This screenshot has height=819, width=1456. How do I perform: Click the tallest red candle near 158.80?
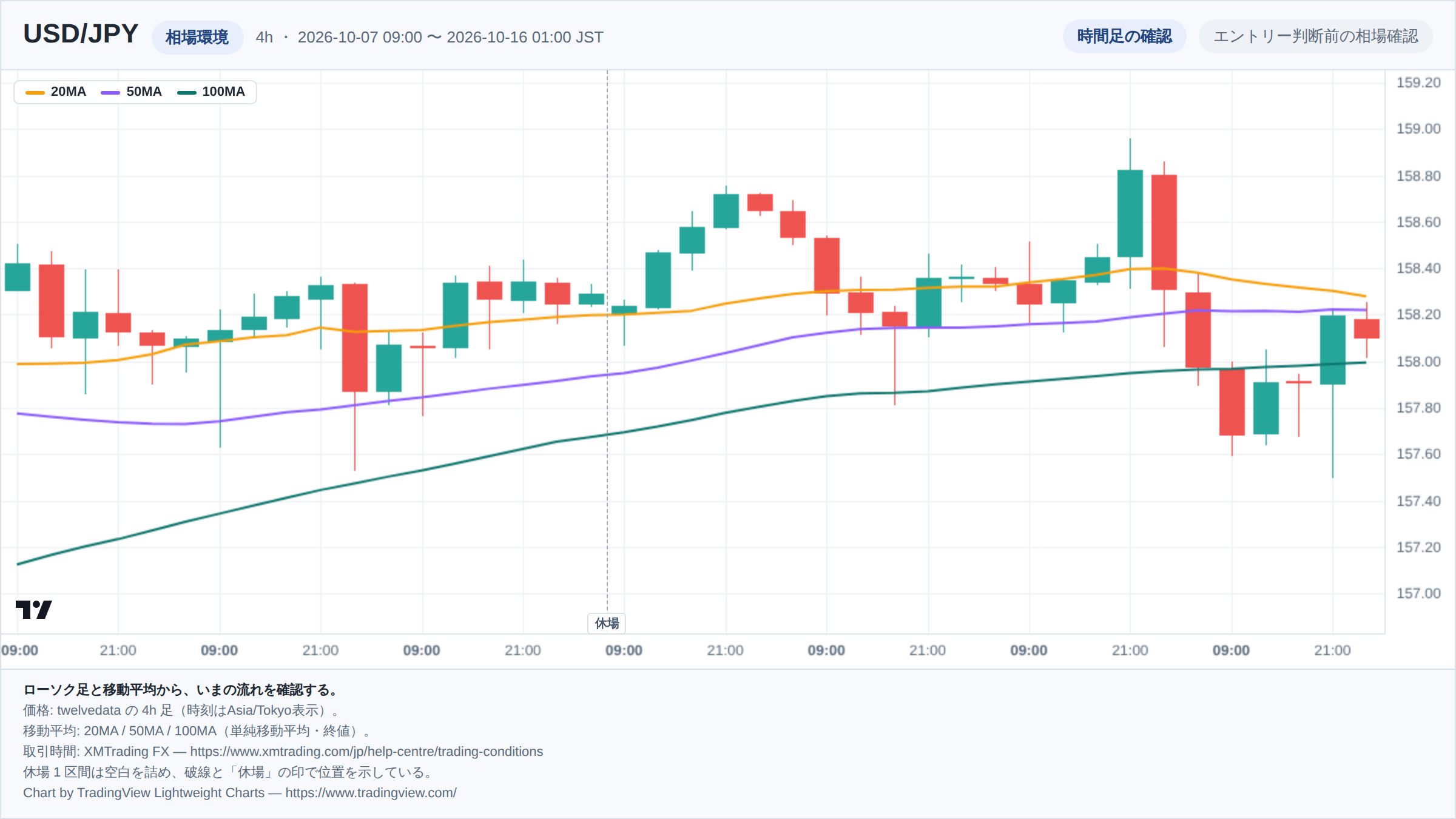[x=1164, y=232]
